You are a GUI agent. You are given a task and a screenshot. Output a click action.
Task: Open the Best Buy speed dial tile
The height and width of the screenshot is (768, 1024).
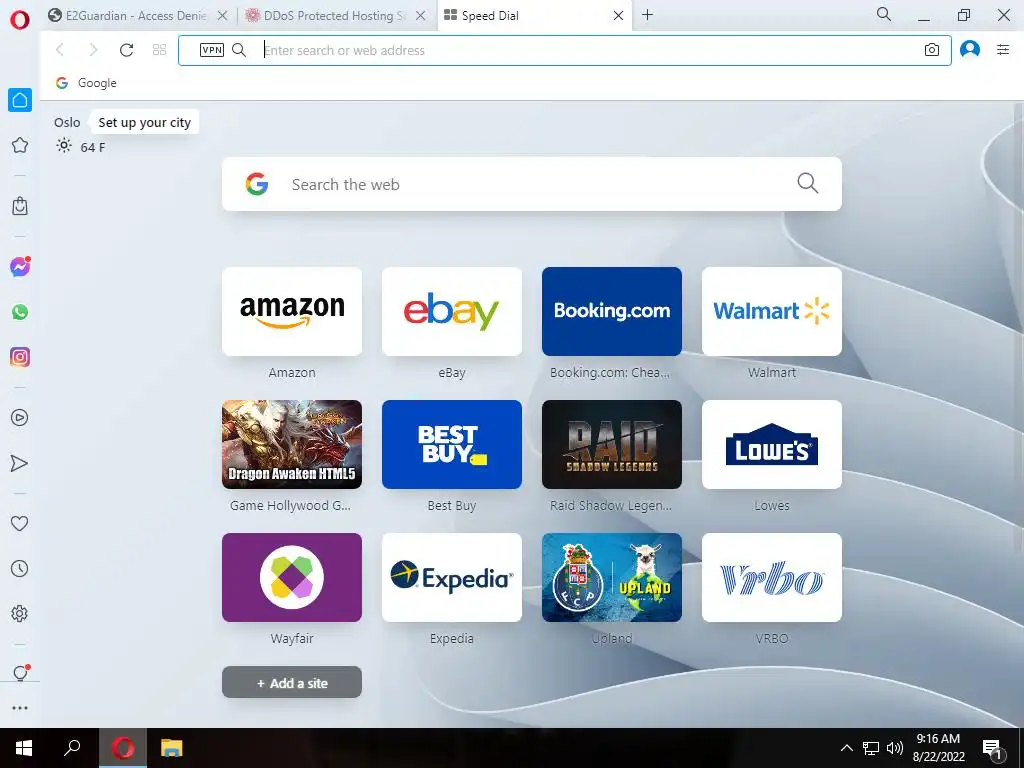coord(452,445)
